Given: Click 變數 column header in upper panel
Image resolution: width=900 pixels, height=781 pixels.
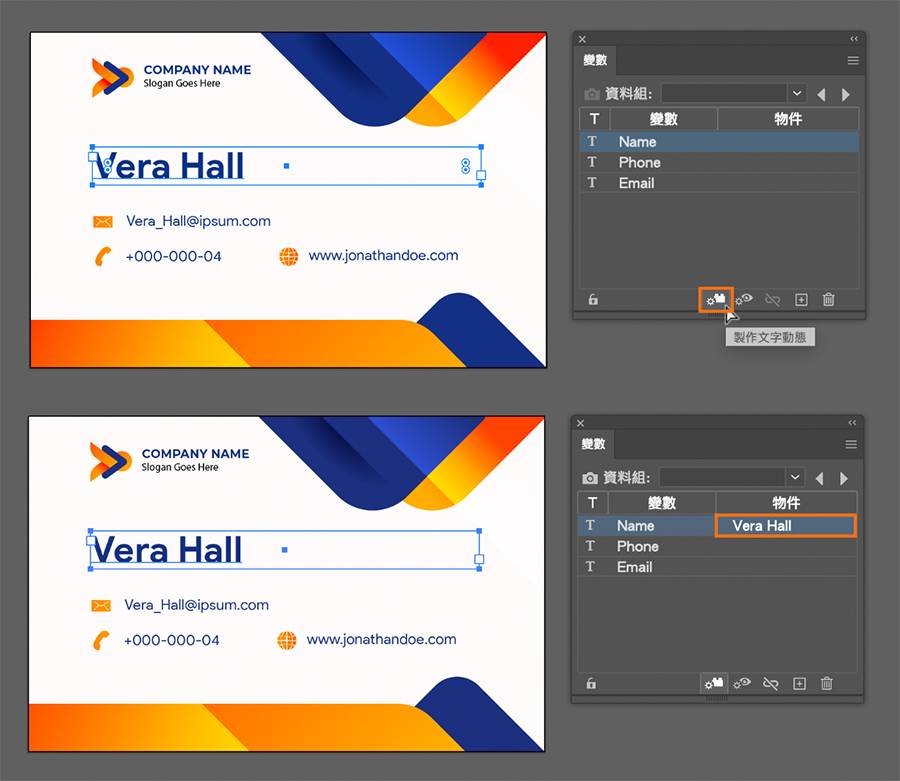Looking at the screenshot, I should pyautogui.click(x=664, y=119).
